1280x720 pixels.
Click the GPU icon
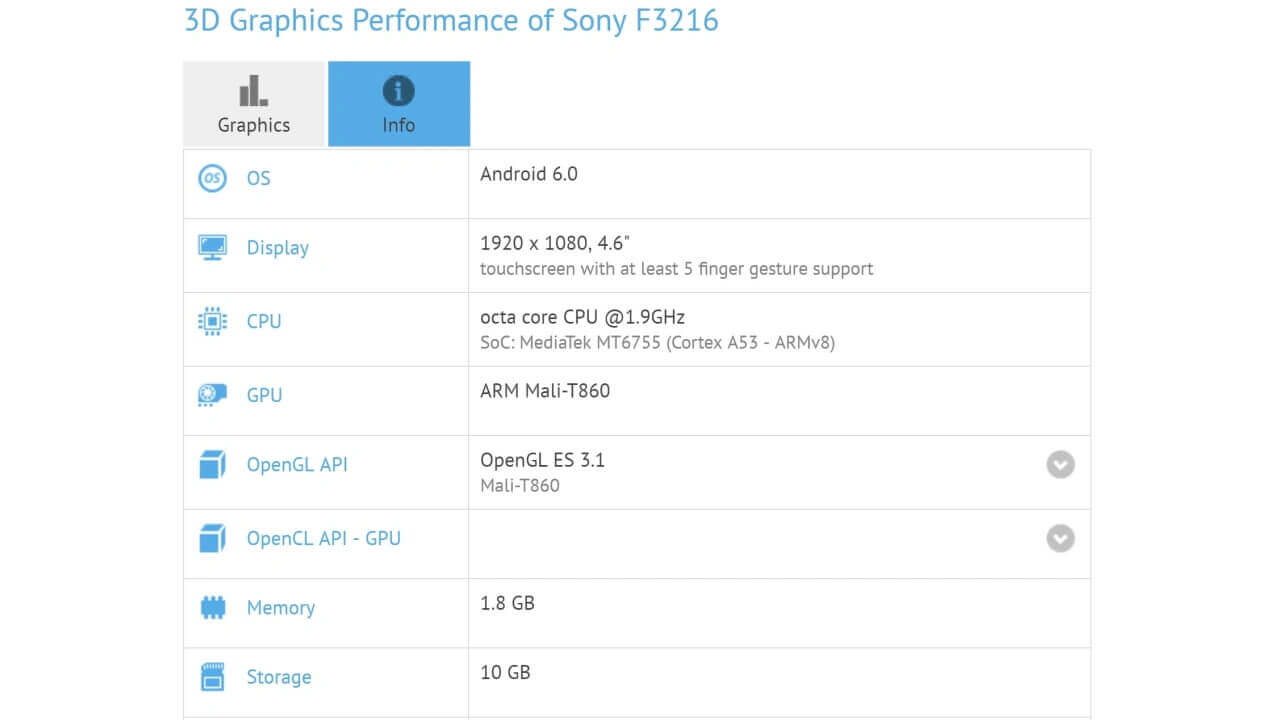coord(211,395)
